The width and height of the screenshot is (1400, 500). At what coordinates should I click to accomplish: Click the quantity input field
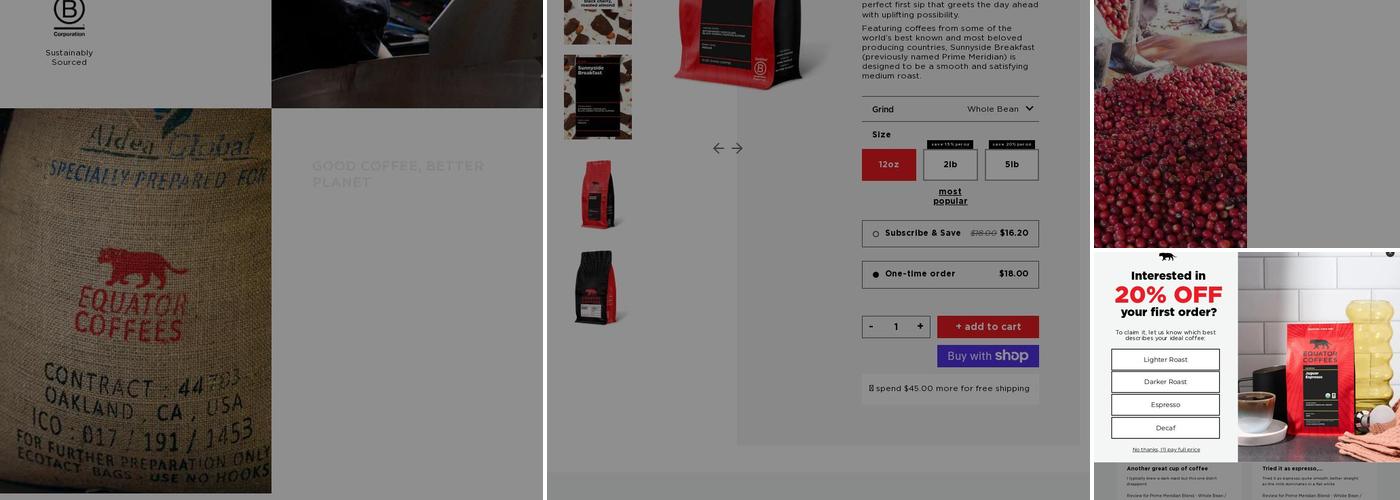[896, 326]
